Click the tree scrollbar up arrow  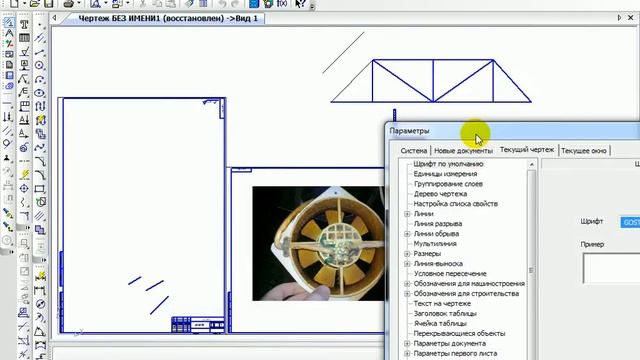(531, 164)
